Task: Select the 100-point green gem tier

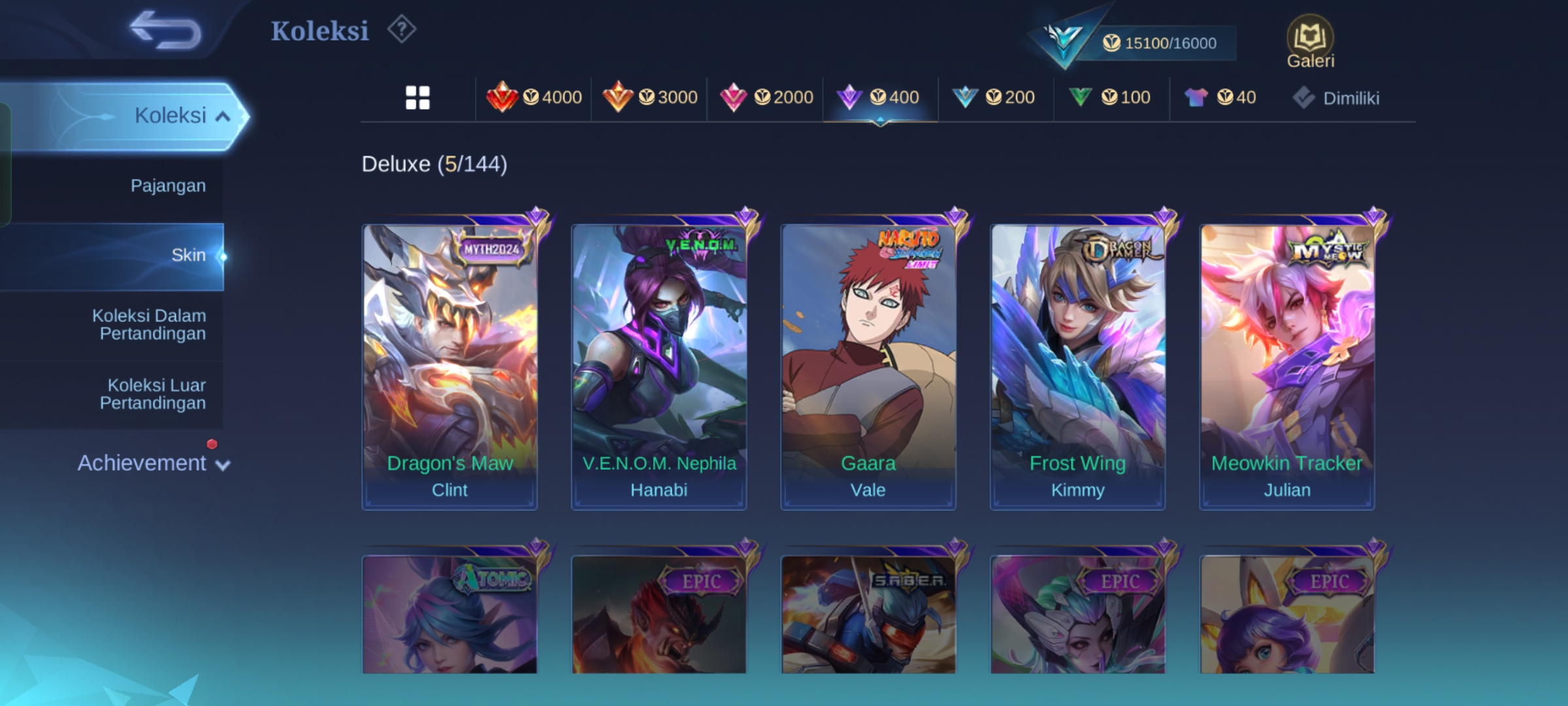Action: 1109,97
